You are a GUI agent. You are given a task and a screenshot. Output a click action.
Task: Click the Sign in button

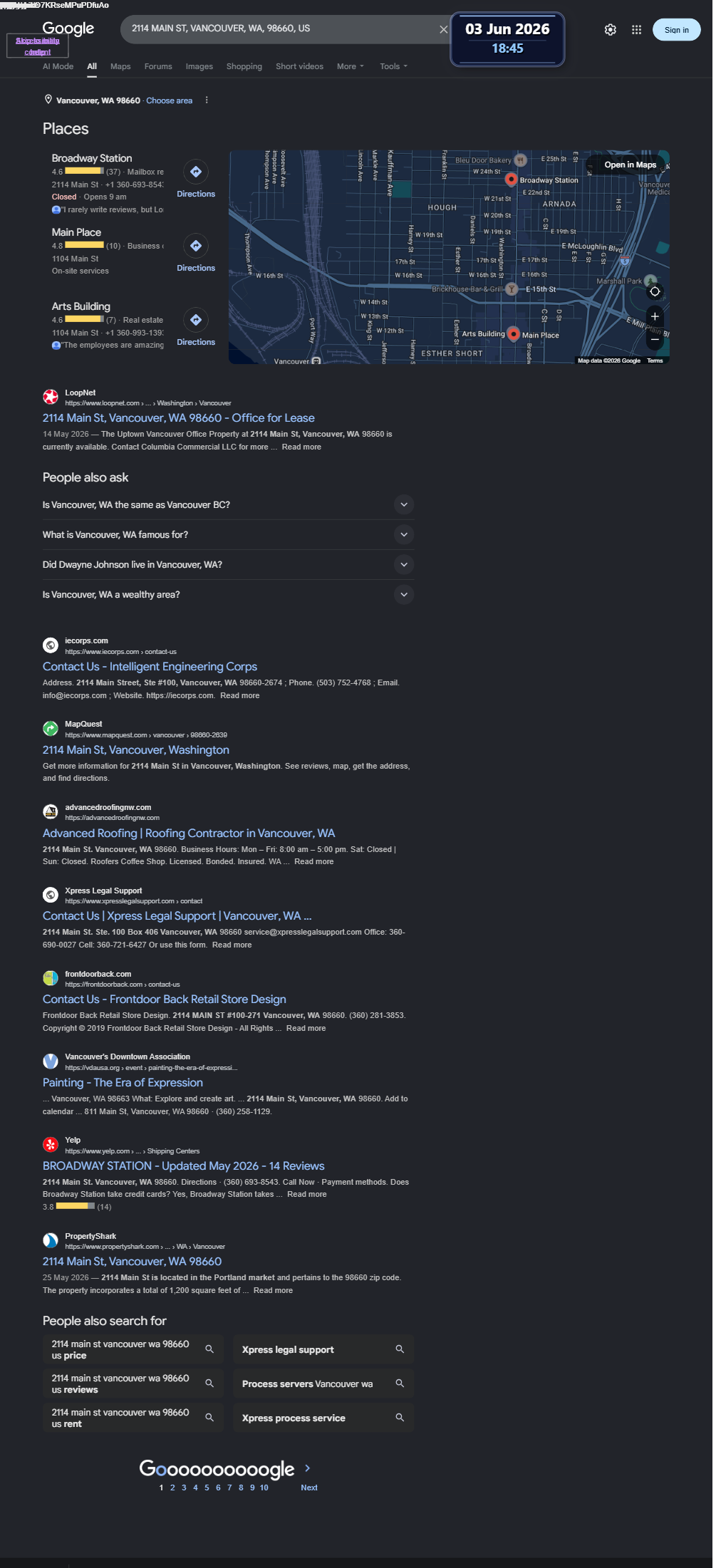(x=677, y=30)
